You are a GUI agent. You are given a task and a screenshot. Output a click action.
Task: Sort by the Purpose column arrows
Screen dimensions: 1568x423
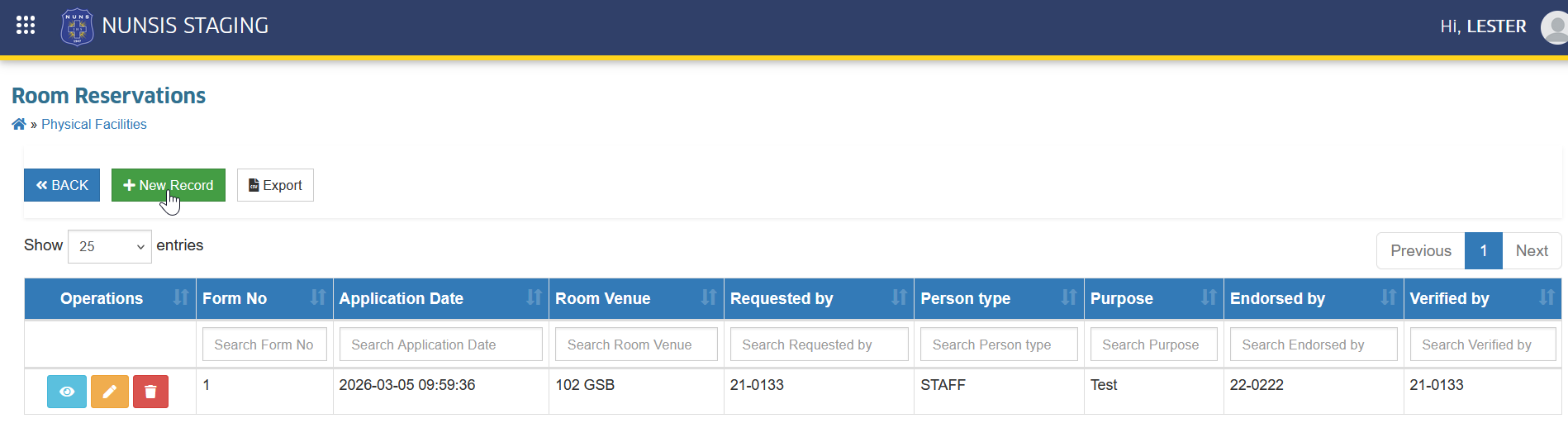click(1209, 297)
